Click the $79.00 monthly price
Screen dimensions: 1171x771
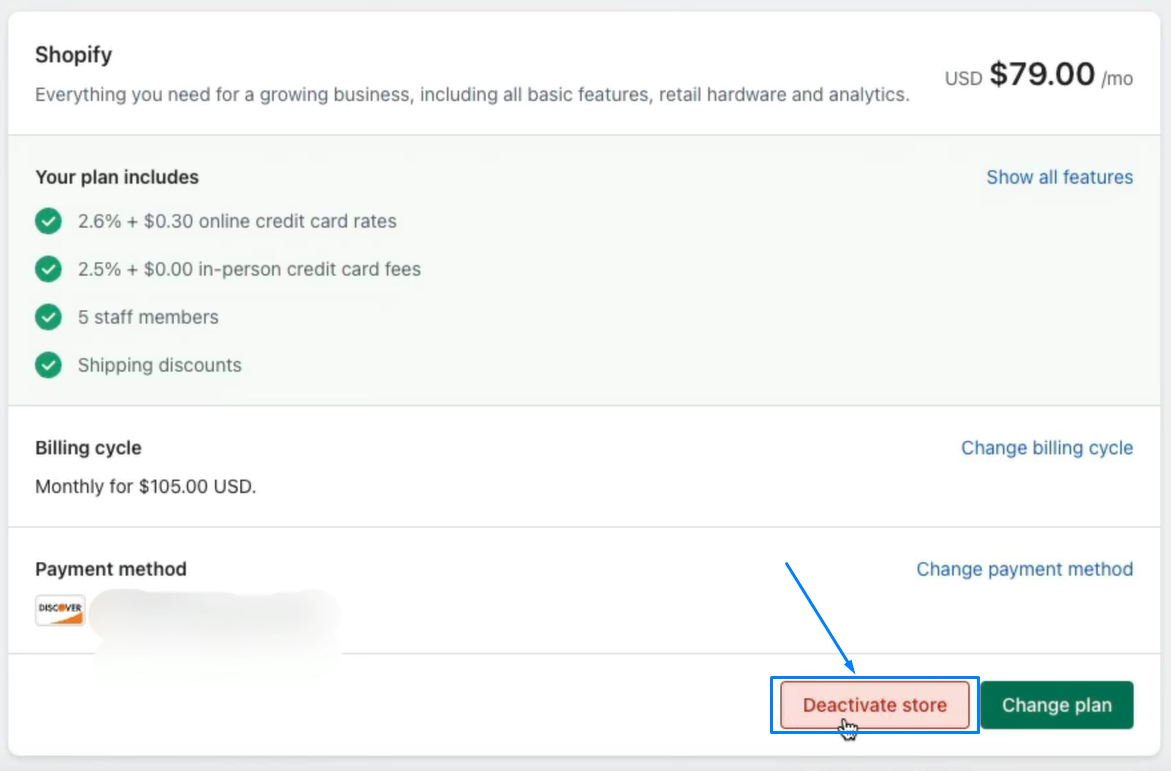pos(1042,74)
